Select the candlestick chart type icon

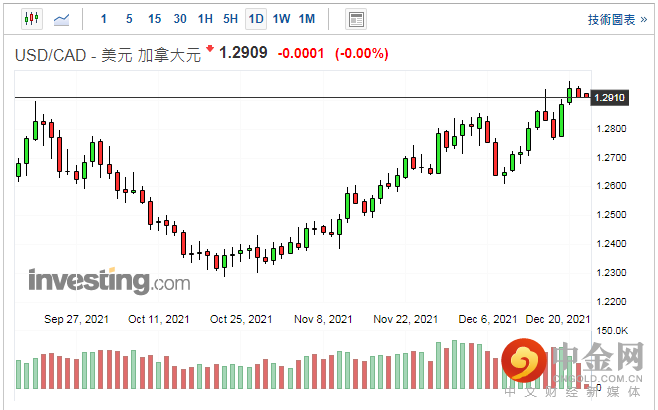coord(32,19)
